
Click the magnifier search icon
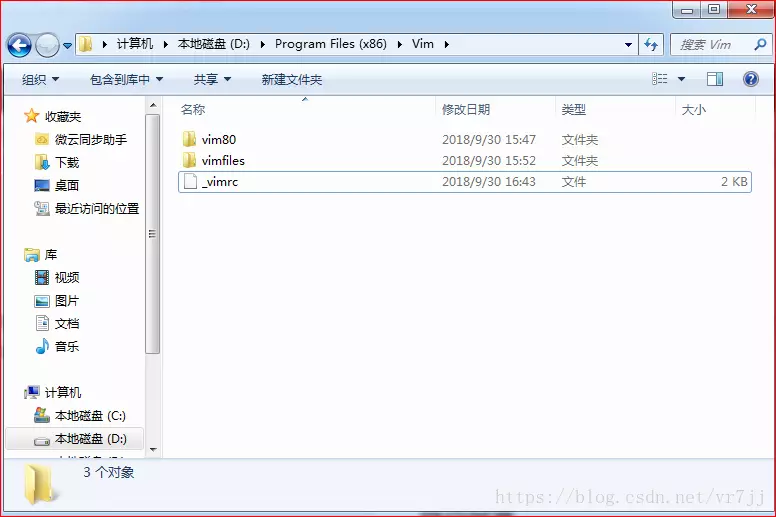[760, 45]
